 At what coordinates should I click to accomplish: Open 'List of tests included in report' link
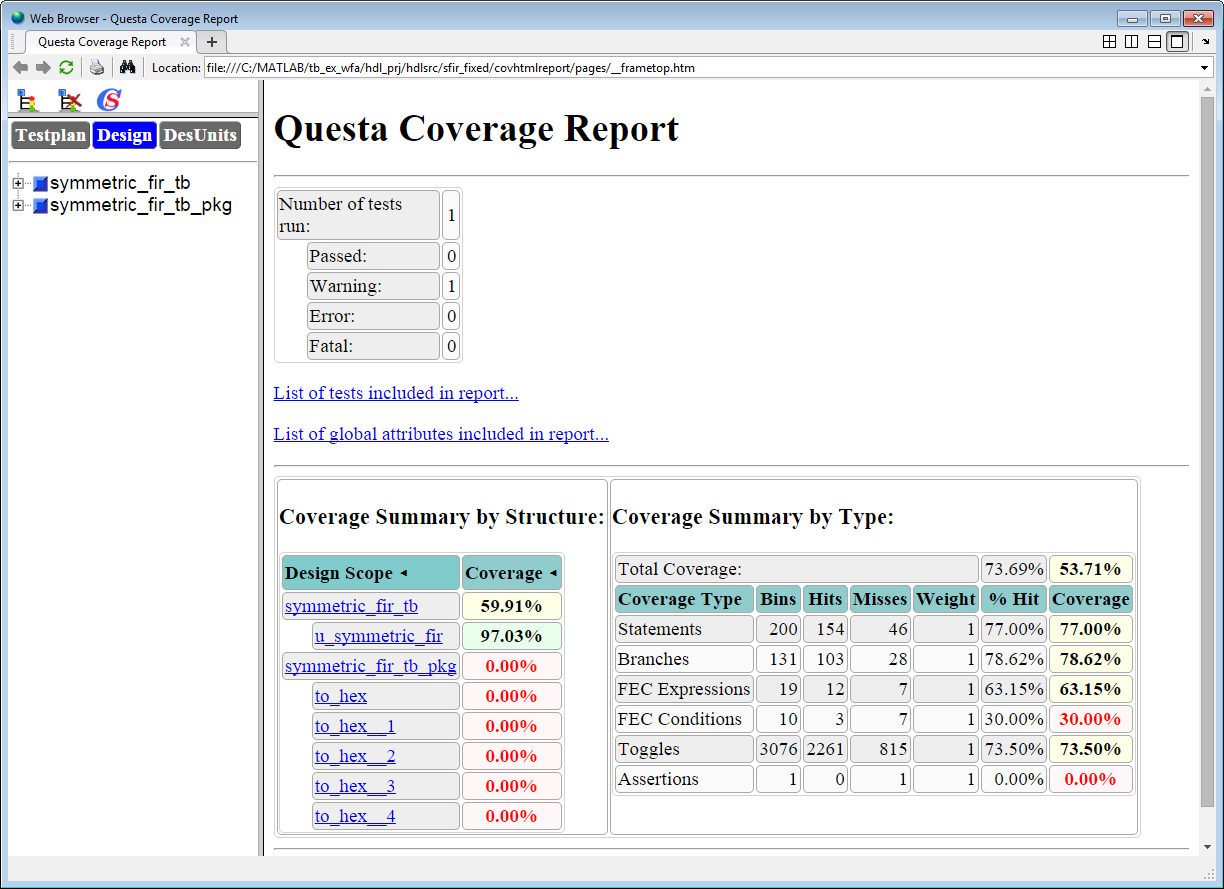click(x=396, y=393)
